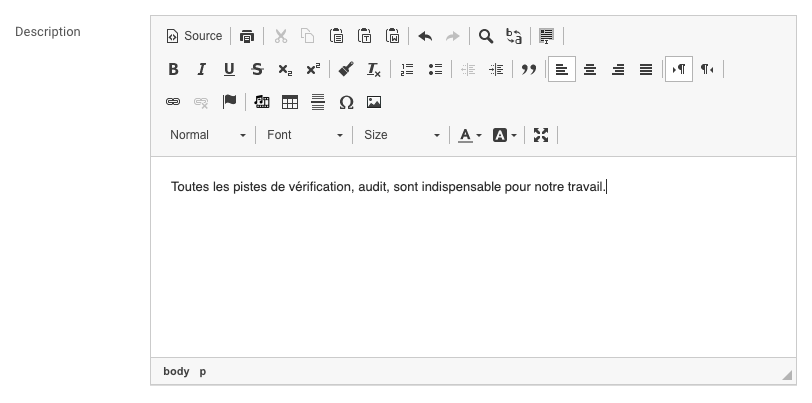
Task: Select the p element path
Action: [203, 371]
